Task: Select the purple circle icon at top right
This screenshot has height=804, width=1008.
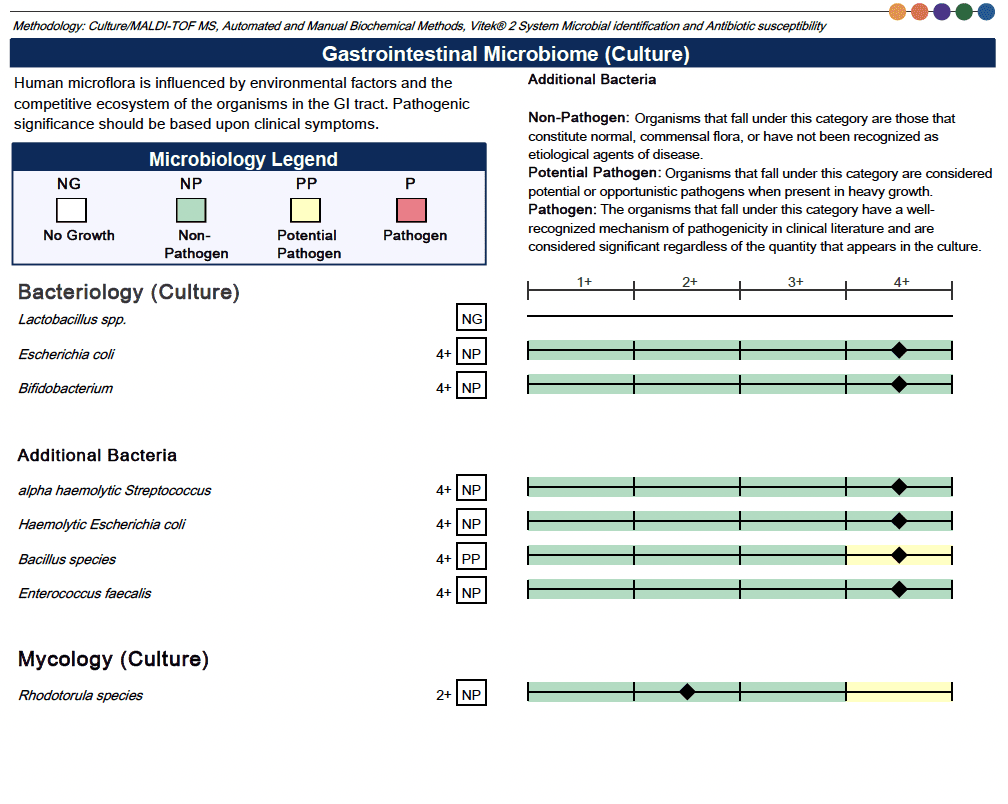Action: click(x=941, y=11)
